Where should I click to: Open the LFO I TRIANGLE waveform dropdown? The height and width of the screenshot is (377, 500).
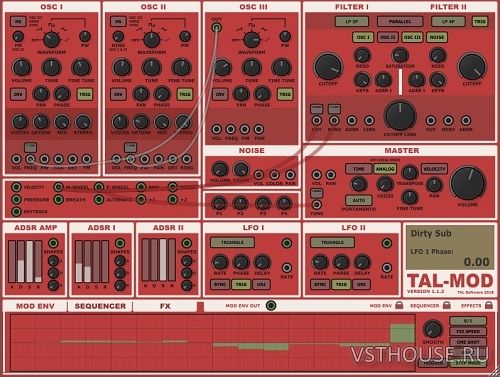pyautogui.click(x=232, y=242)
